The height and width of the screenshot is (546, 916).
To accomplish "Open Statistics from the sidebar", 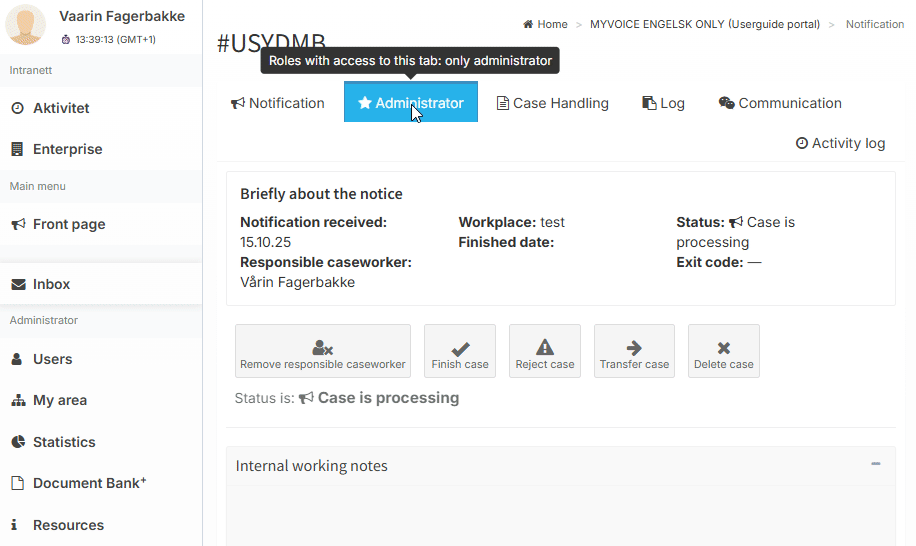I will pos(64,442).
